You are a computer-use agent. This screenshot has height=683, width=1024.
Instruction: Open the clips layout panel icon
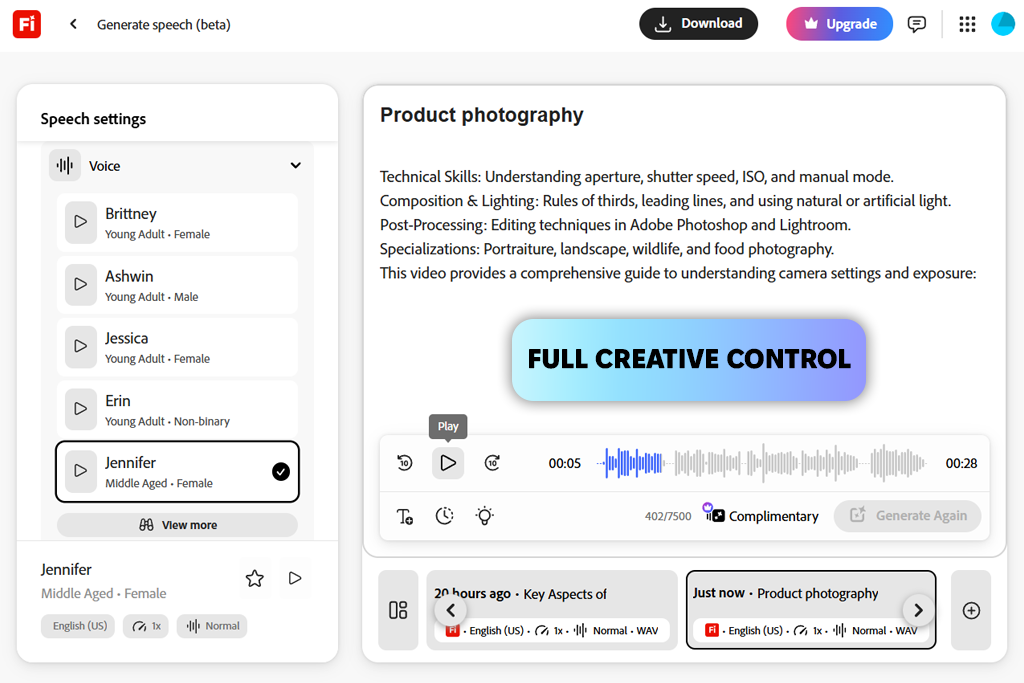[x=398, y=610]
